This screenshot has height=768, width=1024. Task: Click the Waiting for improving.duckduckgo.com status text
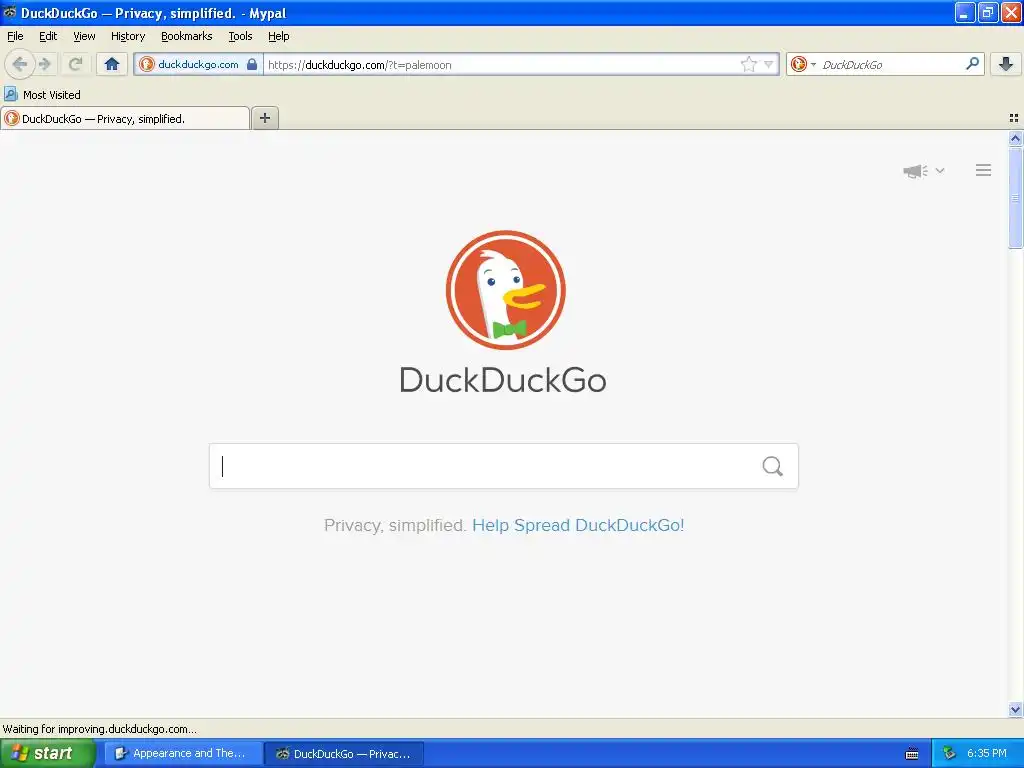[x=99, y=729]
